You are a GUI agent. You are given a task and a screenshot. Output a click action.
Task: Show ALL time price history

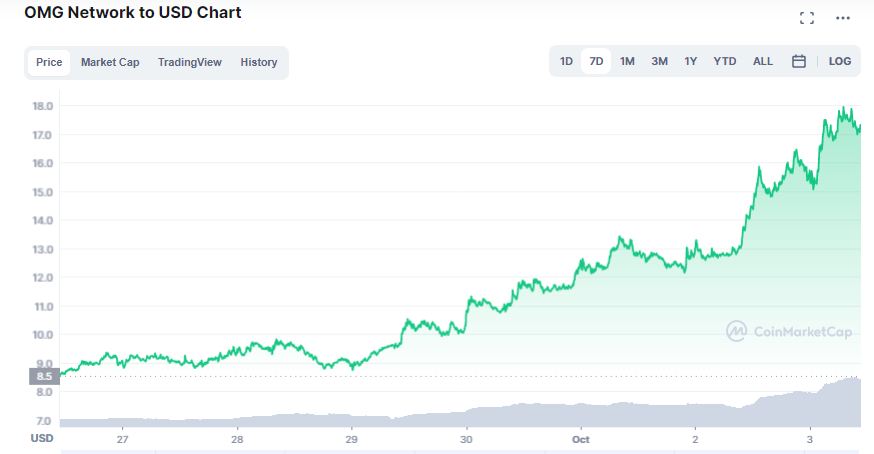(763, 62)
